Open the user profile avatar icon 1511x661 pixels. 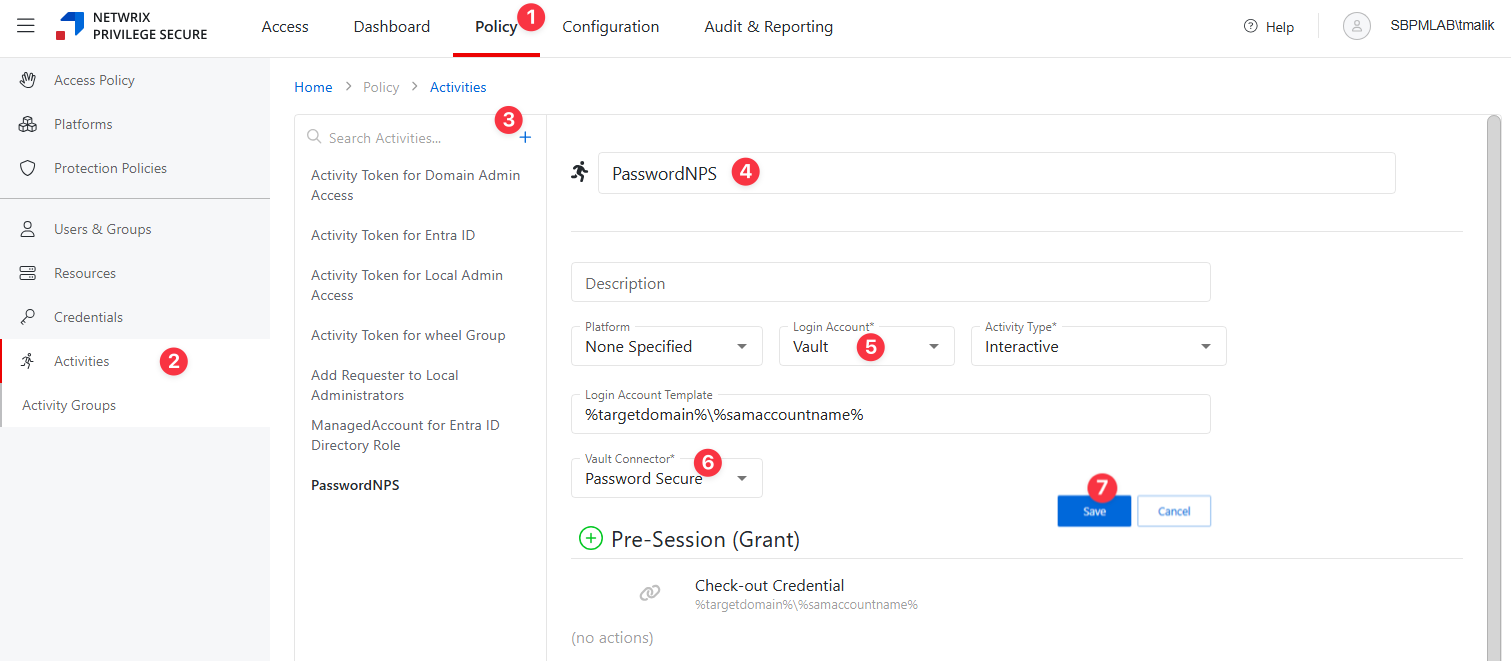click(x=1356, y=27)
